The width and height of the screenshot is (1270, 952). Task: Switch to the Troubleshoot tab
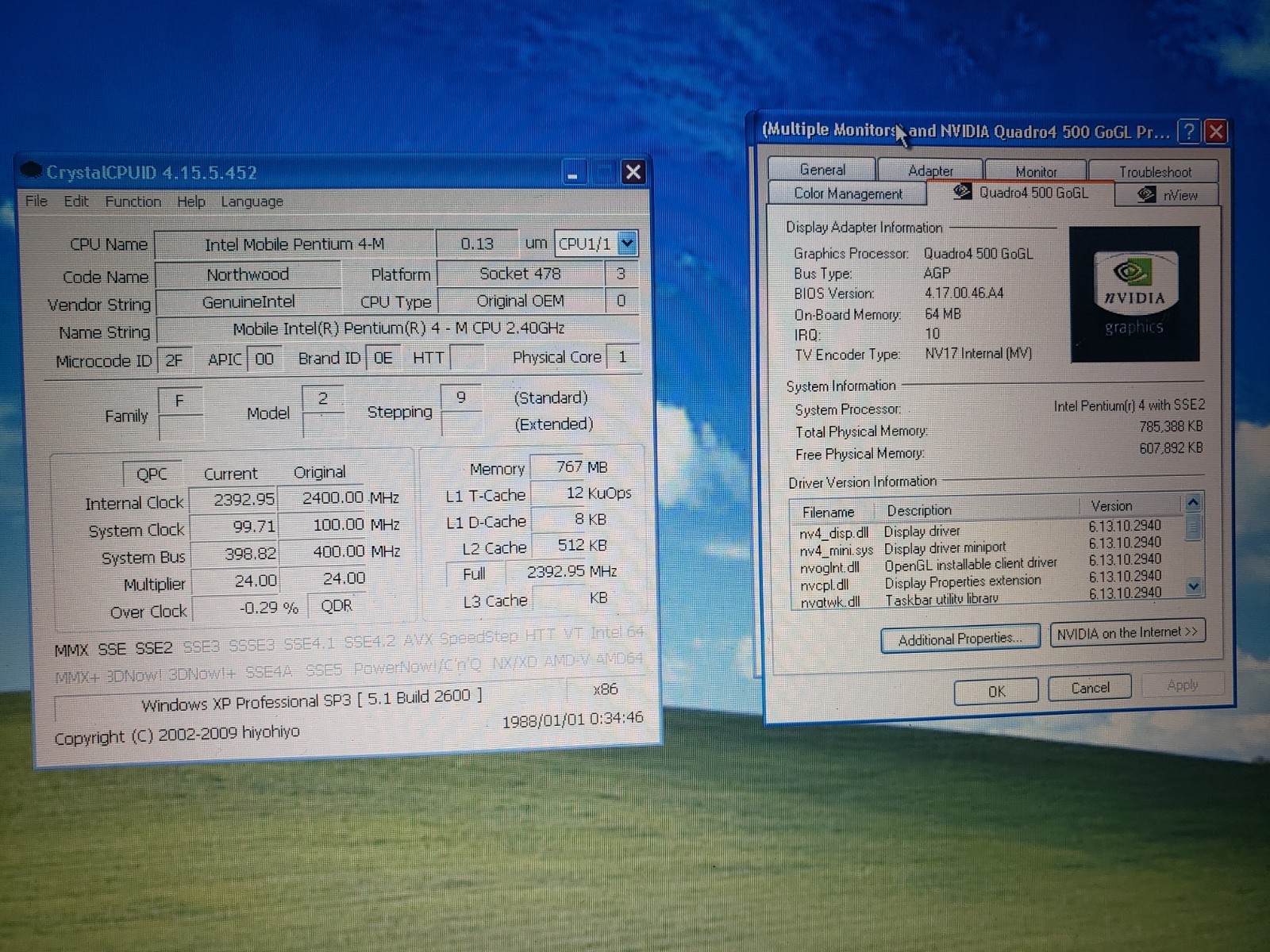click(1155, 172)
